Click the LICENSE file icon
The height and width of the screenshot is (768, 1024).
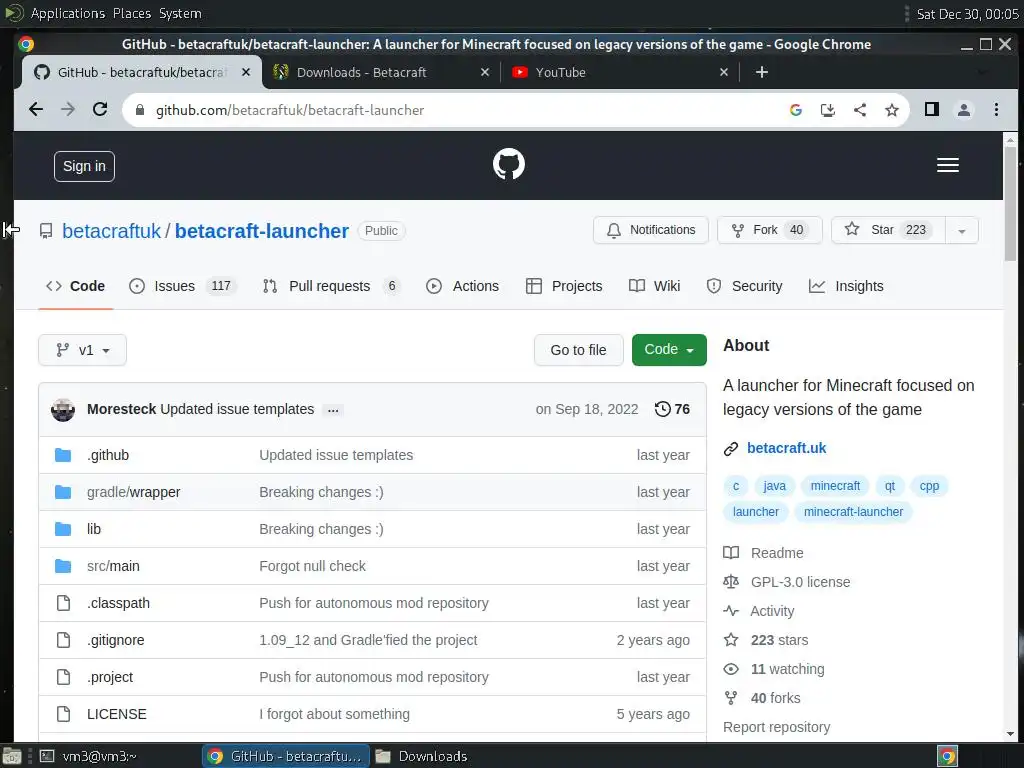pyautogui.click(x=63, y=714)
